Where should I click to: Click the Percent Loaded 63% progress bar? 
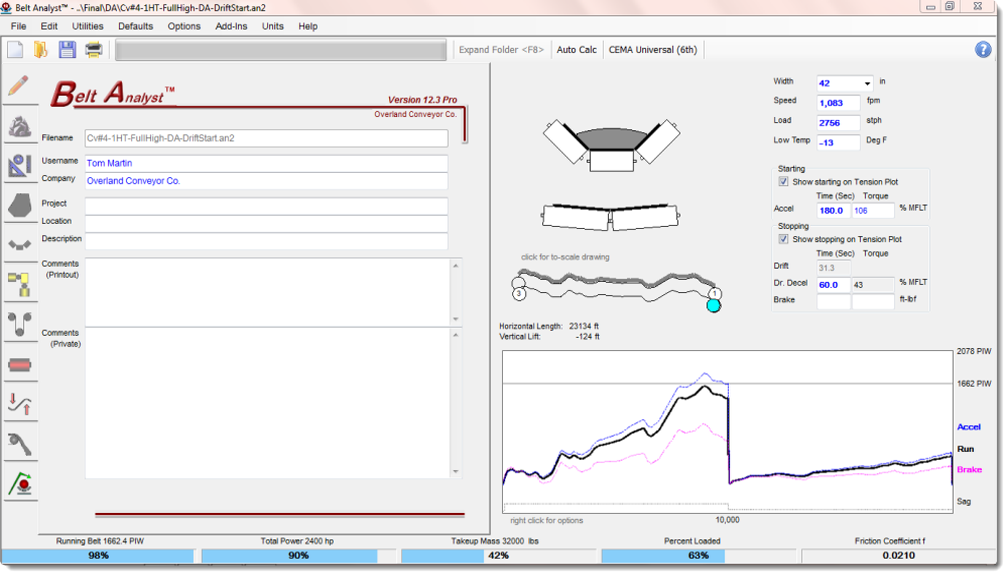(x=698, y=555)
